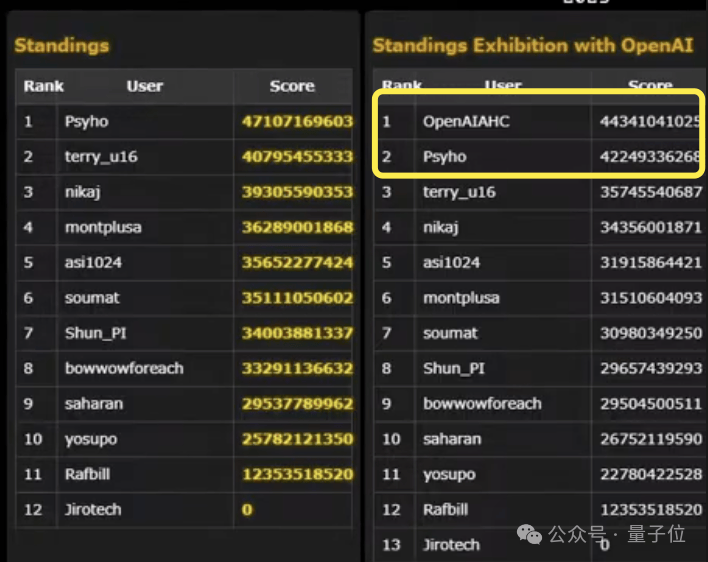
Task: Click the Standings heading on the left
Action: pyautogui.click(x=61, y=45)
